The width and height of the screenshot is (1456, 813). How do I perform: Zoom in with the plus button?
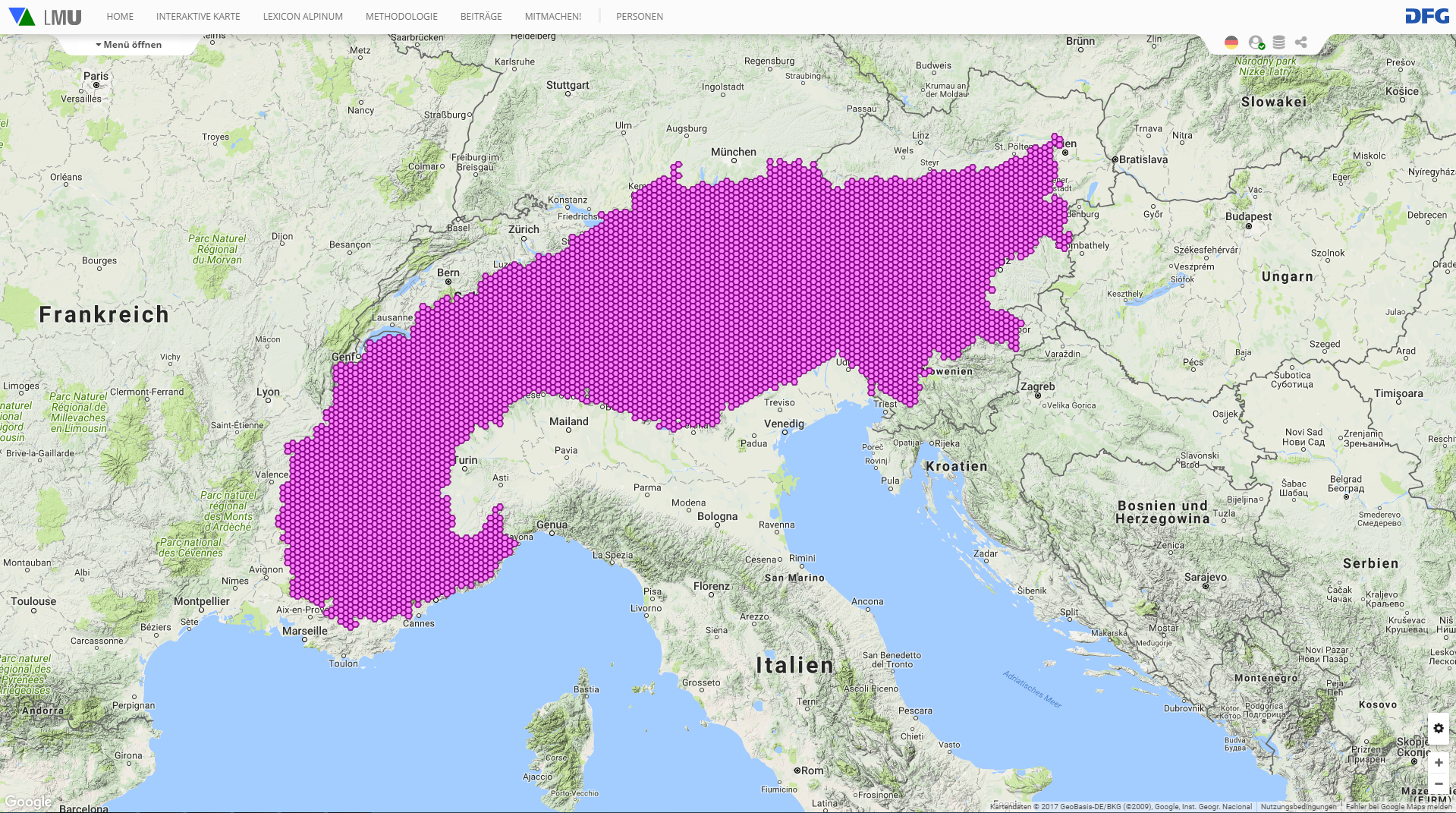point(1438,762)
